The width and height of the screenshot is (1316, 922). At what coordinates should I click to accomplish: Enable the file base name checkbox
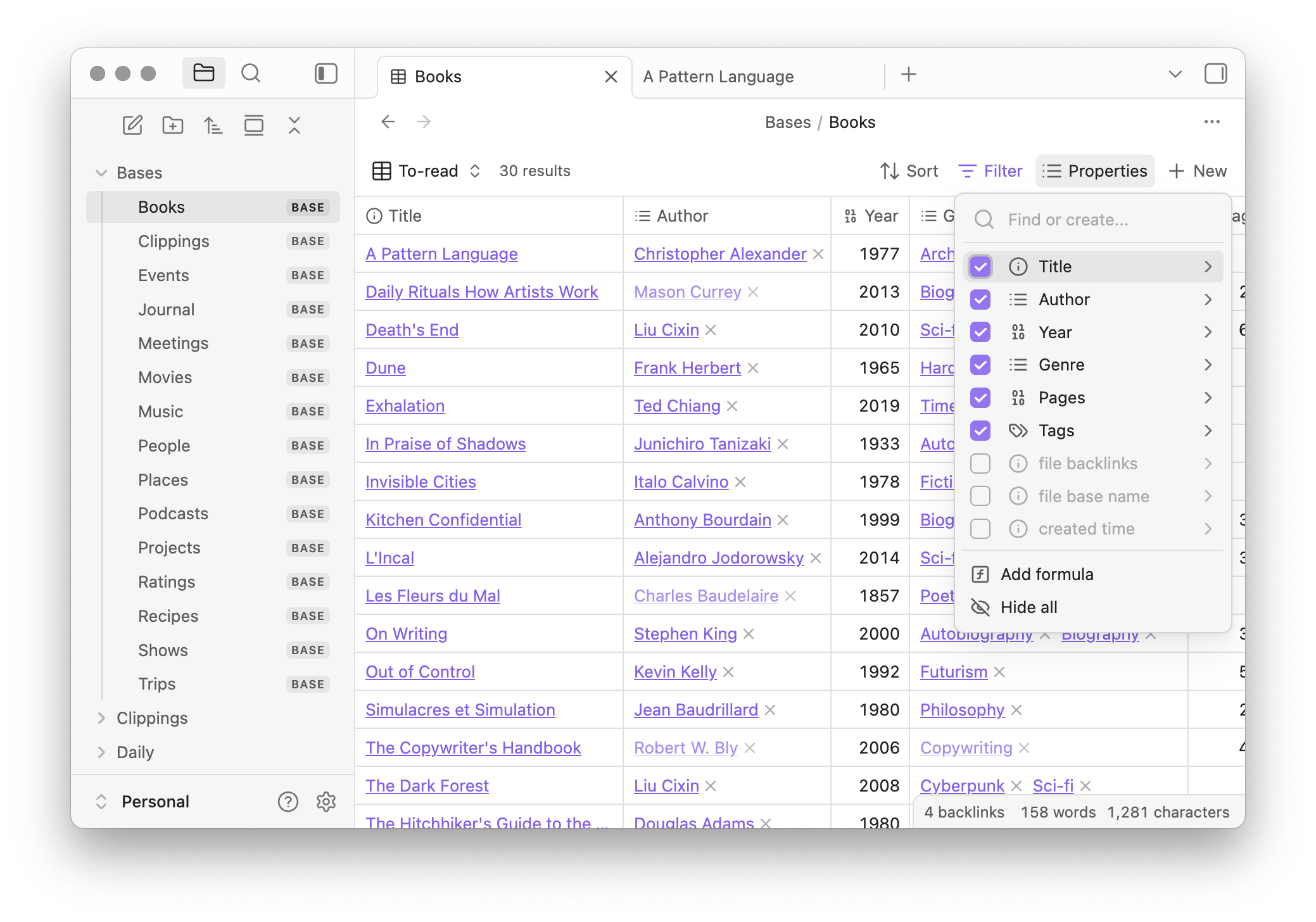point(980,496)
